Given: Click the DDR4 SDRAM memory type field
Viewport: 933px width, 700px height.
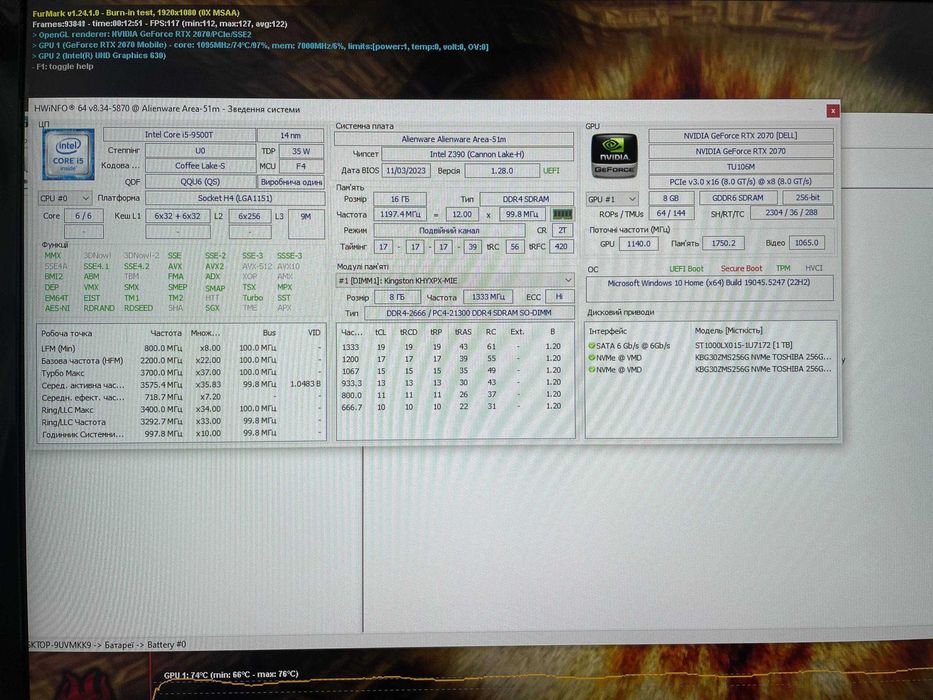Looking at the screenshot, I should (x=527, y=199).
